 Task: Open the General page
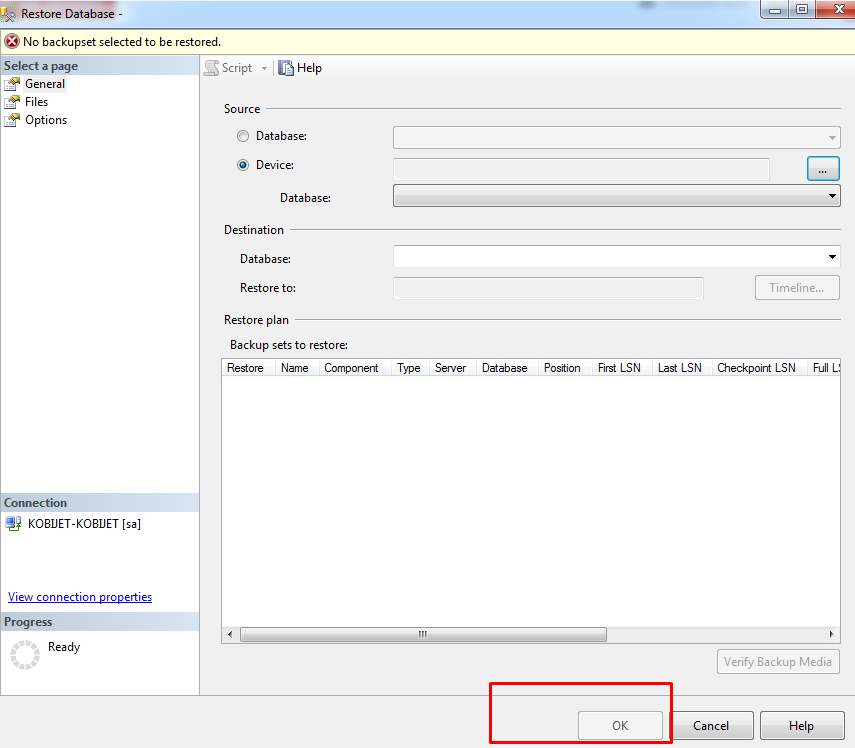45,84
